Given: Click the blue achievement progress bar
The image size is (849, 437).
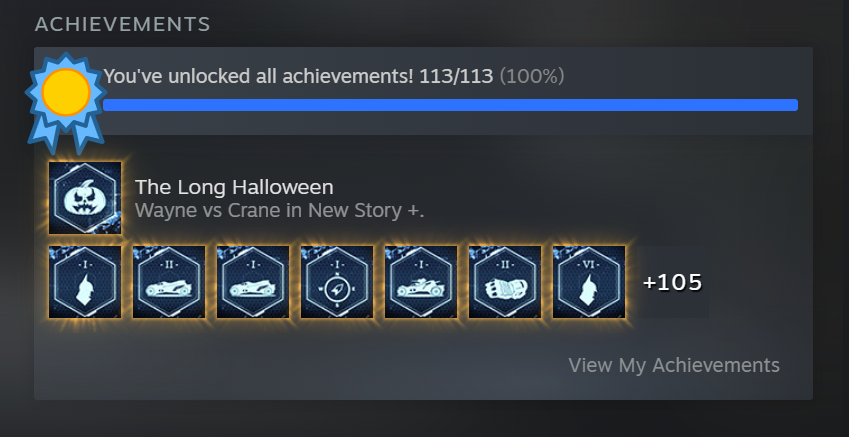Looking at the screenshot, I should pos(450,105).
